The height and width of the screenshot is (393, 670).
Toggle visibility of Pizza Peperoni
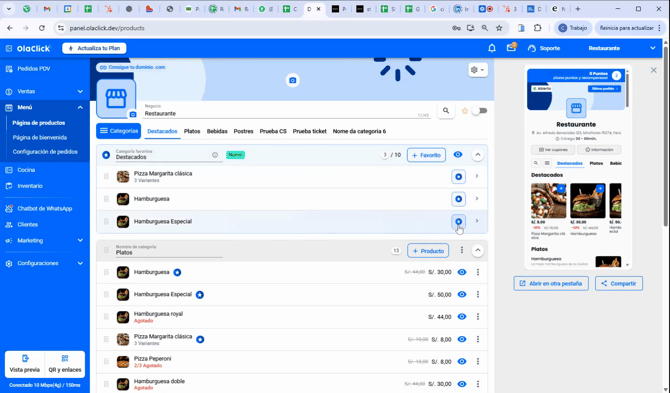[462, 361]
